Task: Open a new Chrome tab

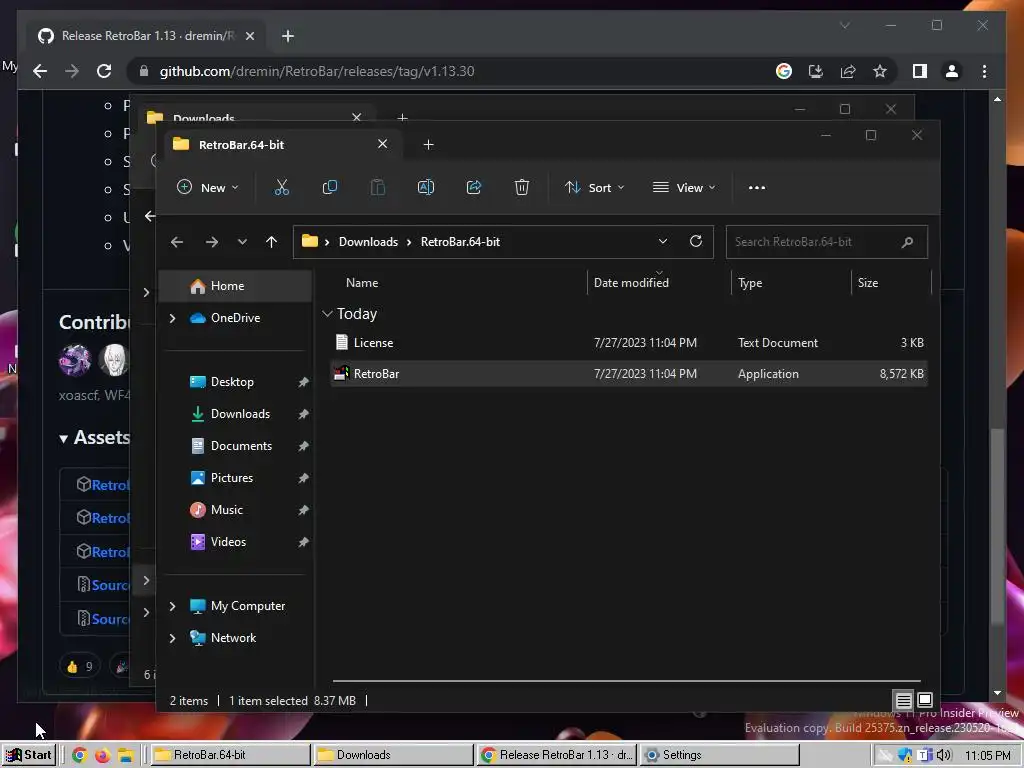Action: pyautogui.click(x=288, y=36)
